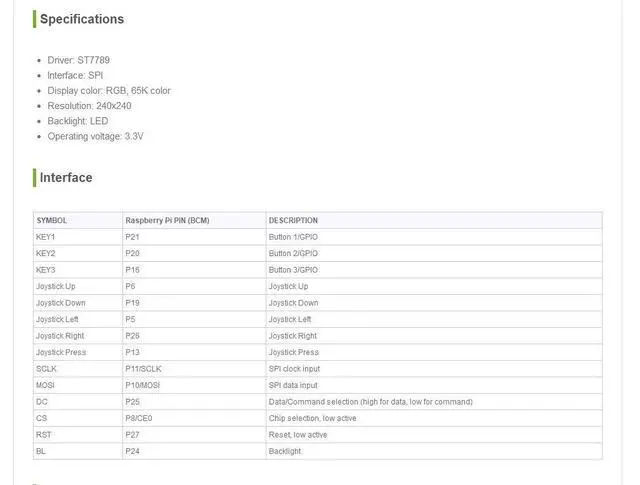
Task: Select the Joystick Up symbol cell
Action: (x=78, y=286)
